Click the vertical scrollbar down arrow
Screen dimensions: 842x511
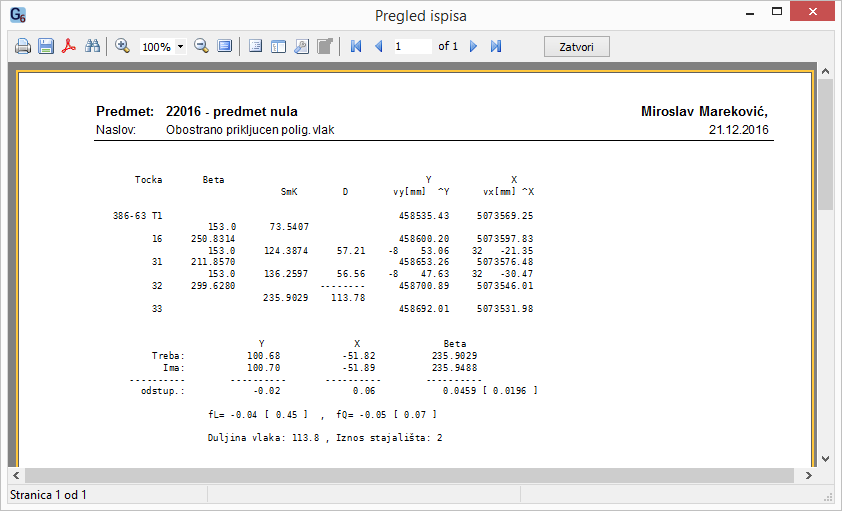pos(825,459)
